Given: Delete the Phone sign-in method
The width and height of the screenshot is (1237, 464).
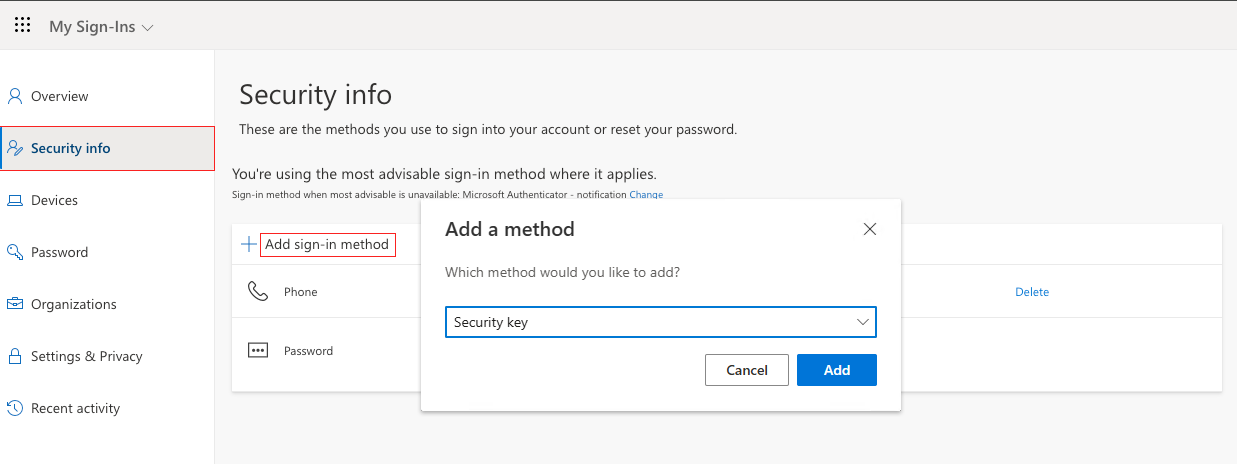Looking at the screenshot, I should [1032, 292].
